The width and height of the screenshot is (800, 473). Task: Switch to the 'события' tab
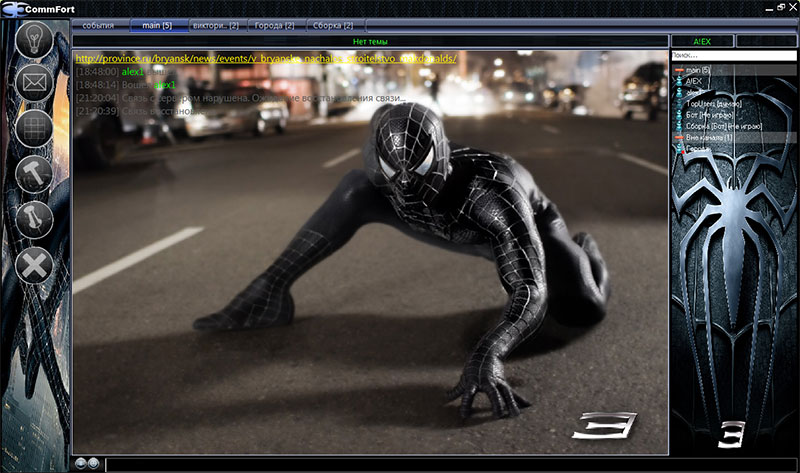tap(98, 24)
